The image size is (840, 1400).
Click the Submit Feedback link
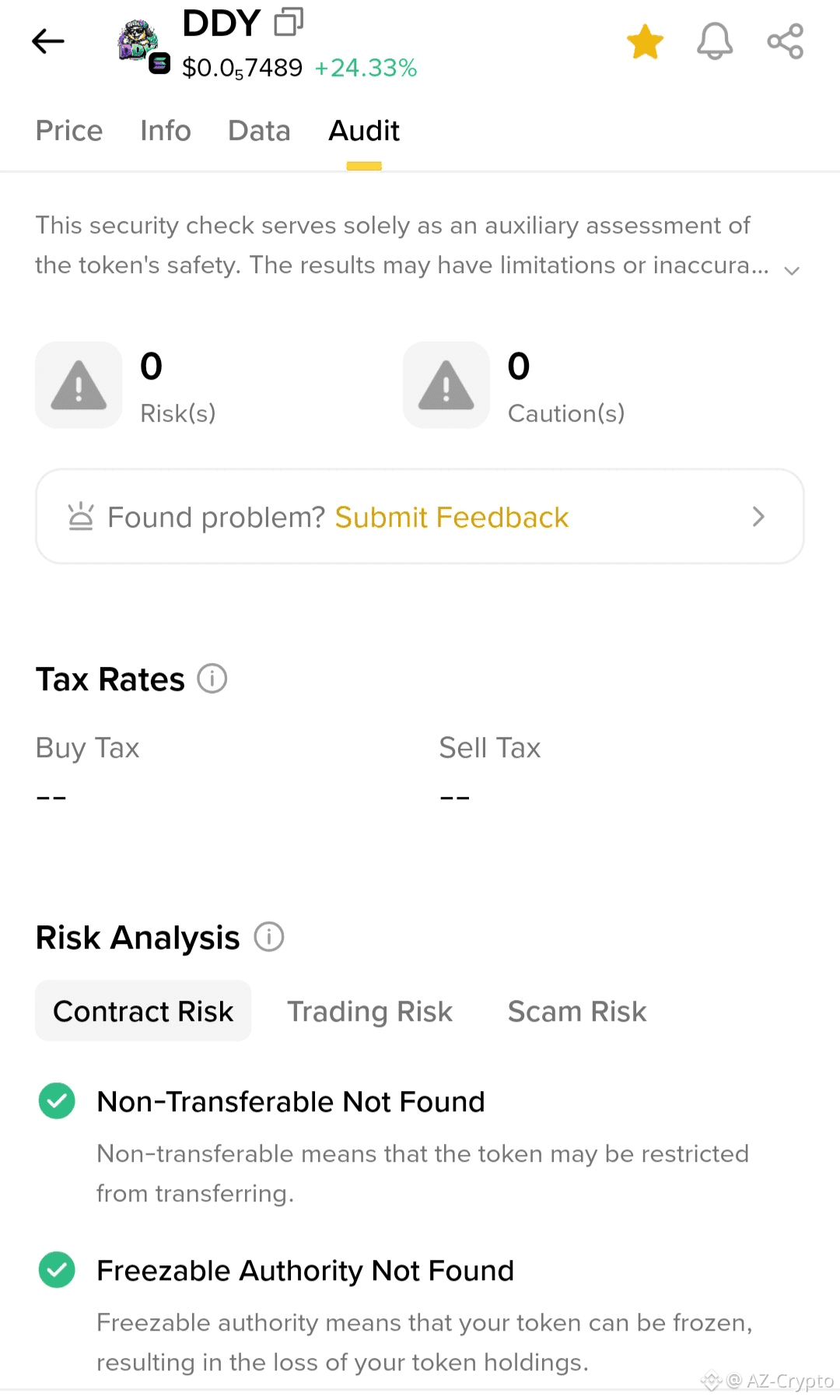click(x=452, y=518)
